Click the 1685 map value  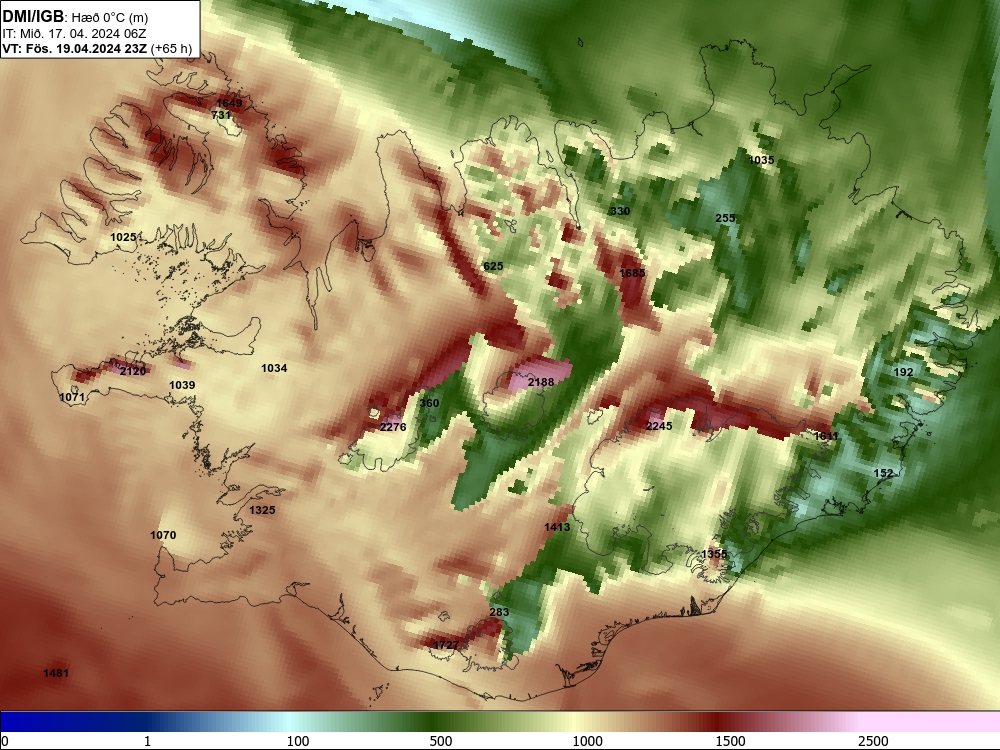[x=632, y=273]
